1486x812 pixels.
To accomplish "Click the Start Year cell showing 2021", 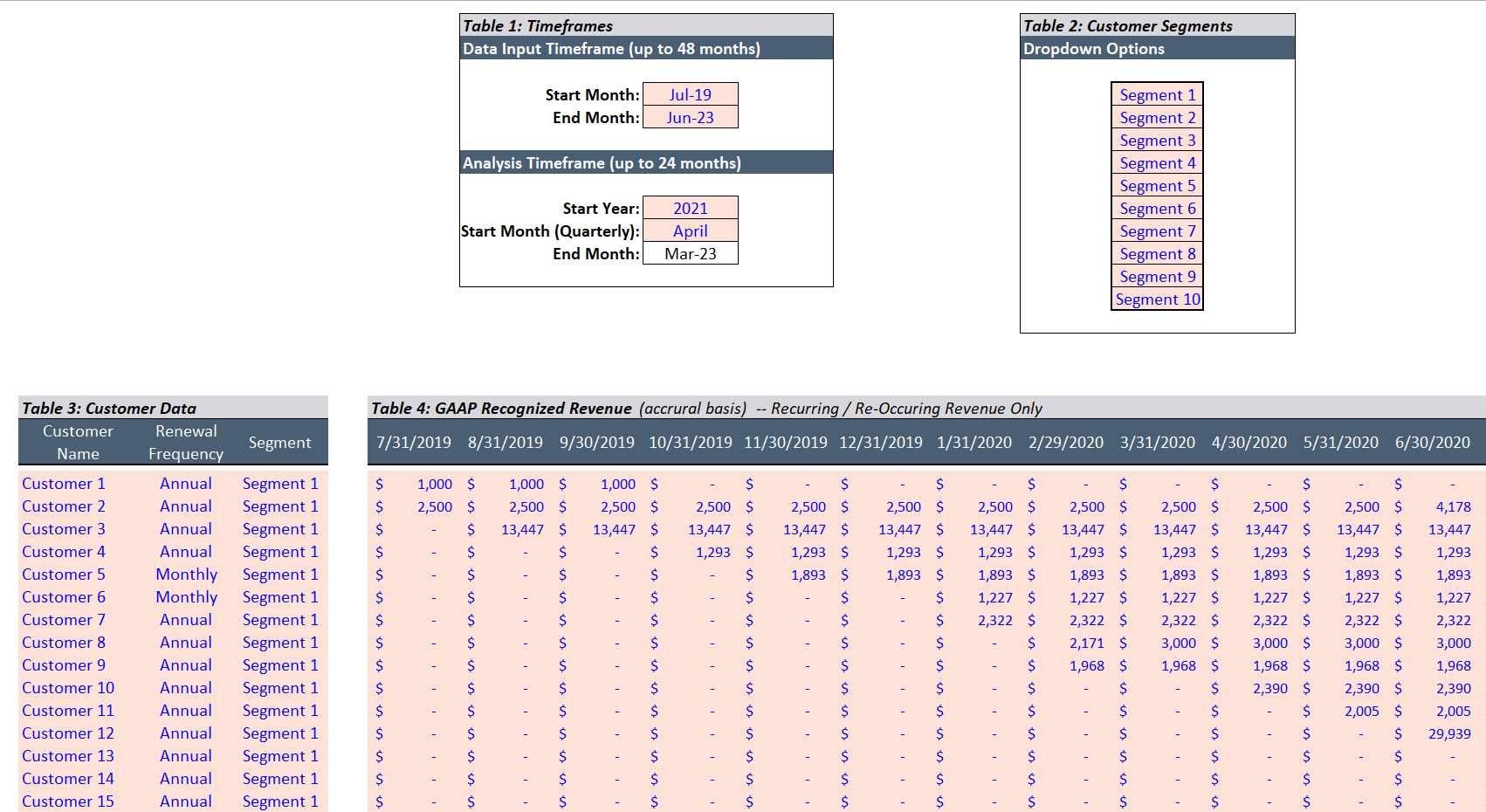I will tap(690, 208).
